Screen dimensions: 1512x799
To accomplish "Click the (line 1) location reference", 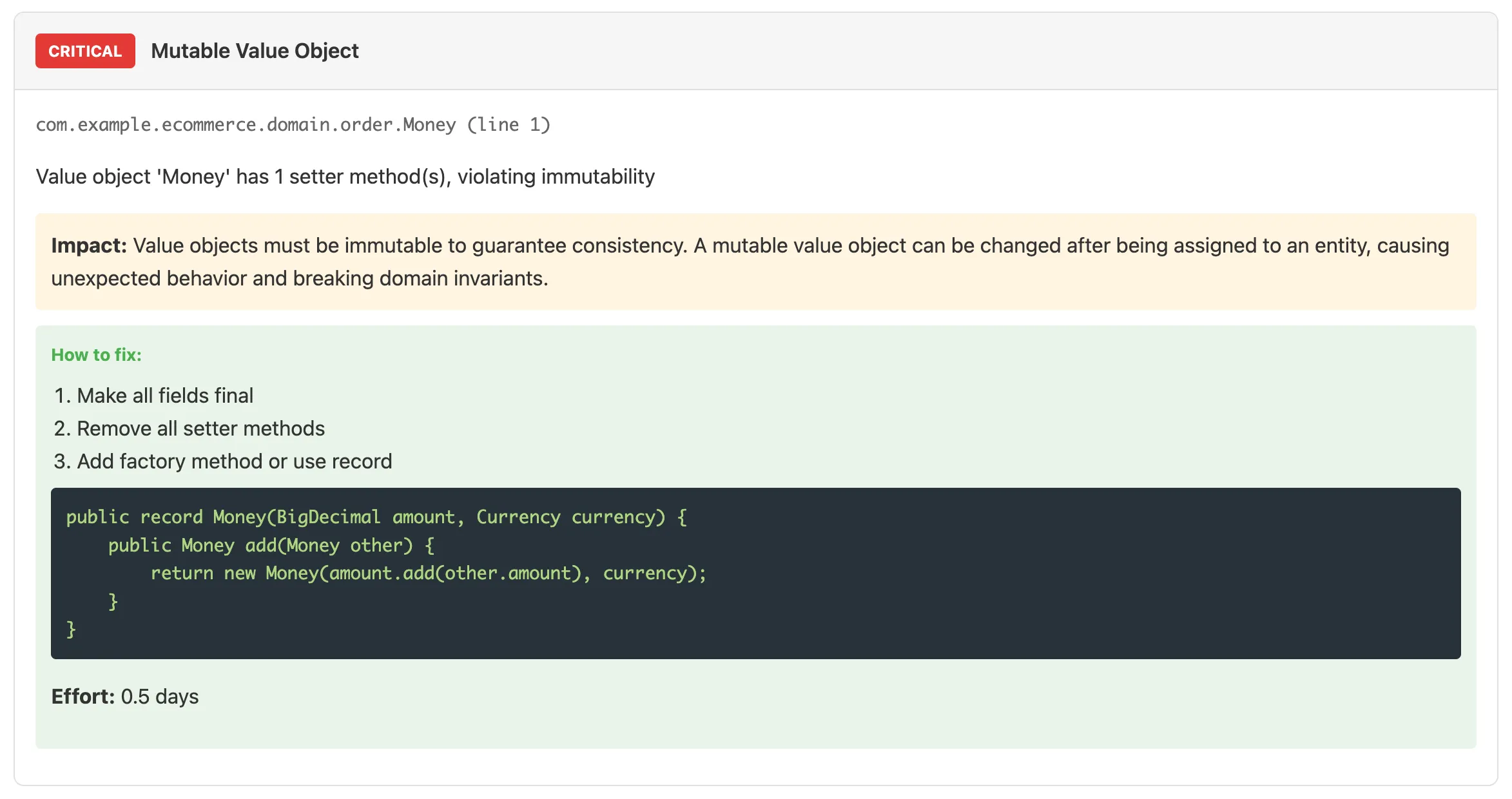I will tap(509, 124).
